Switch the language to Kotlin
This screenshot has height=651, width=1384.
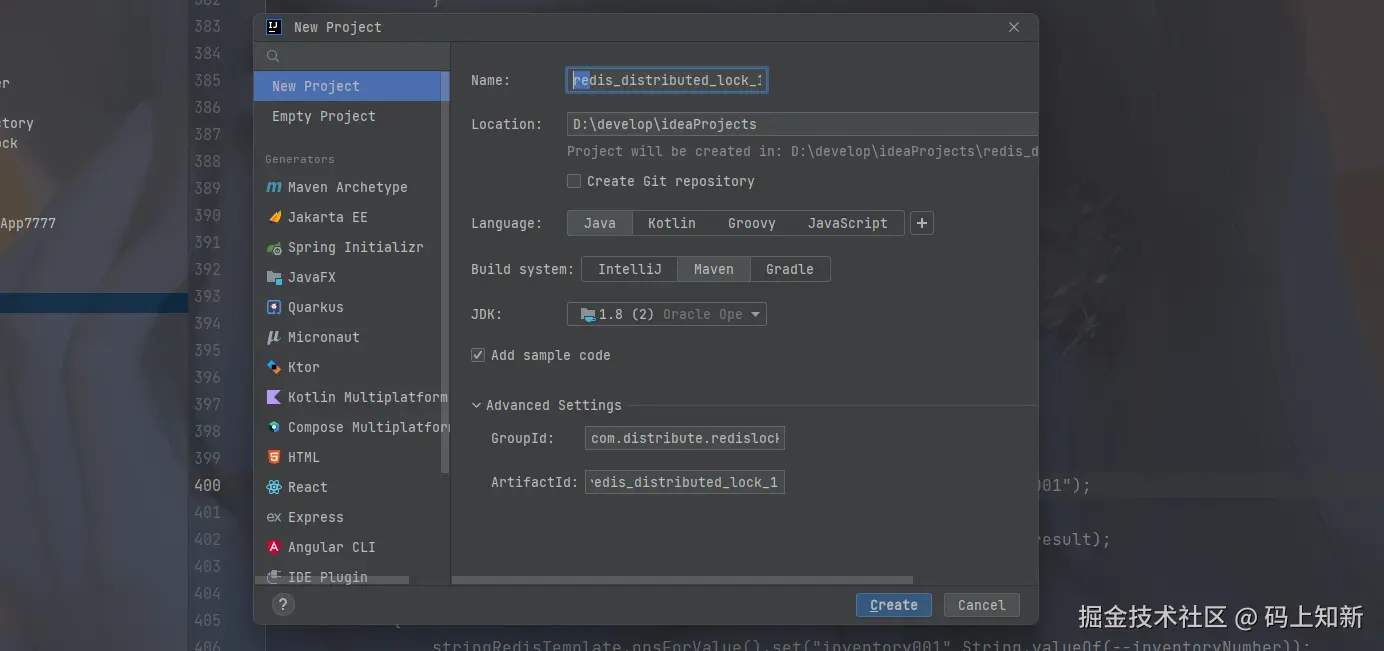(x=671, y=223)
